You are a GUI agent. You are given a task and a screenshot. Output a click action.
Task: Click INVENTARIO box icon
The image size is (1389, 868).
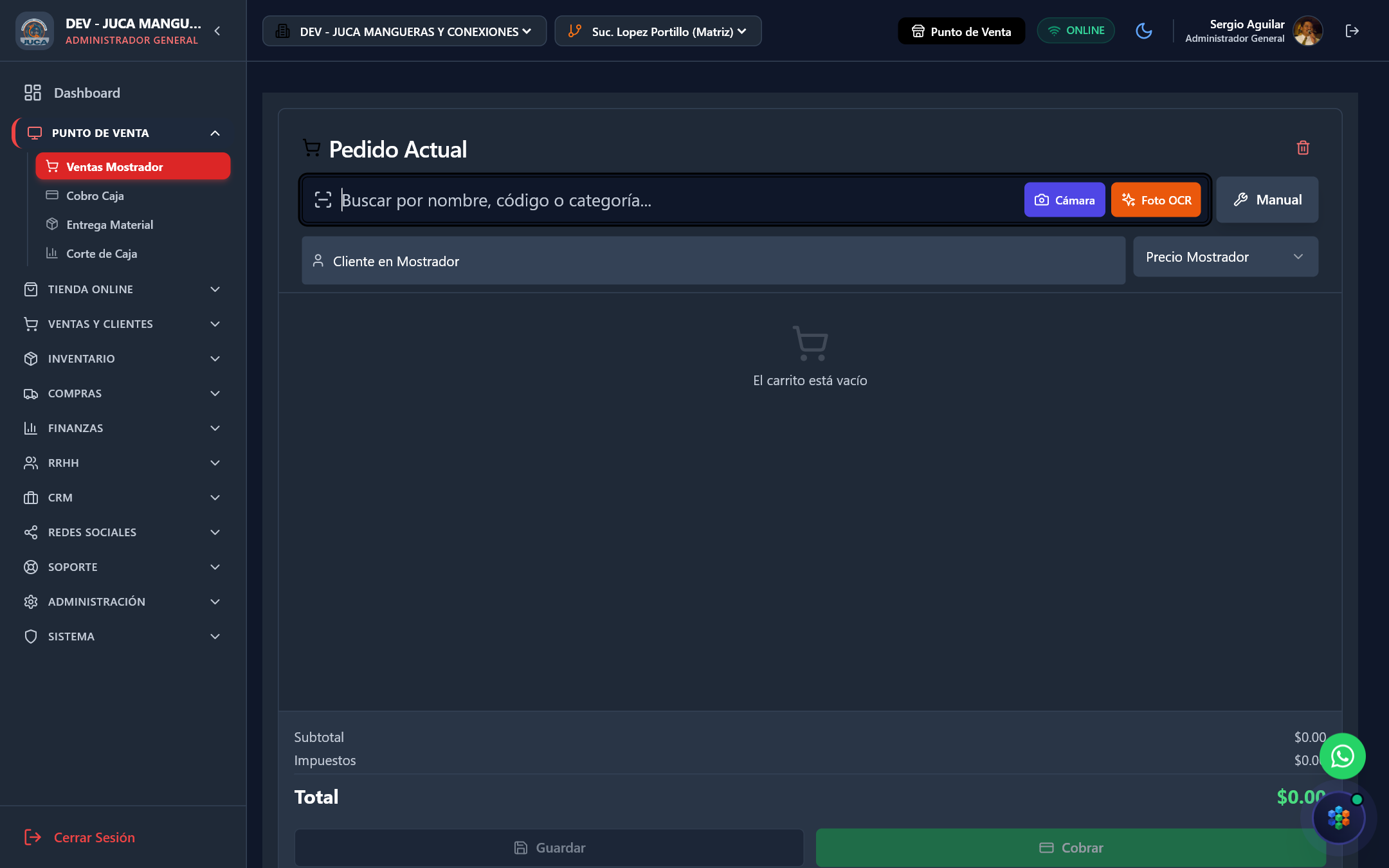31,359
